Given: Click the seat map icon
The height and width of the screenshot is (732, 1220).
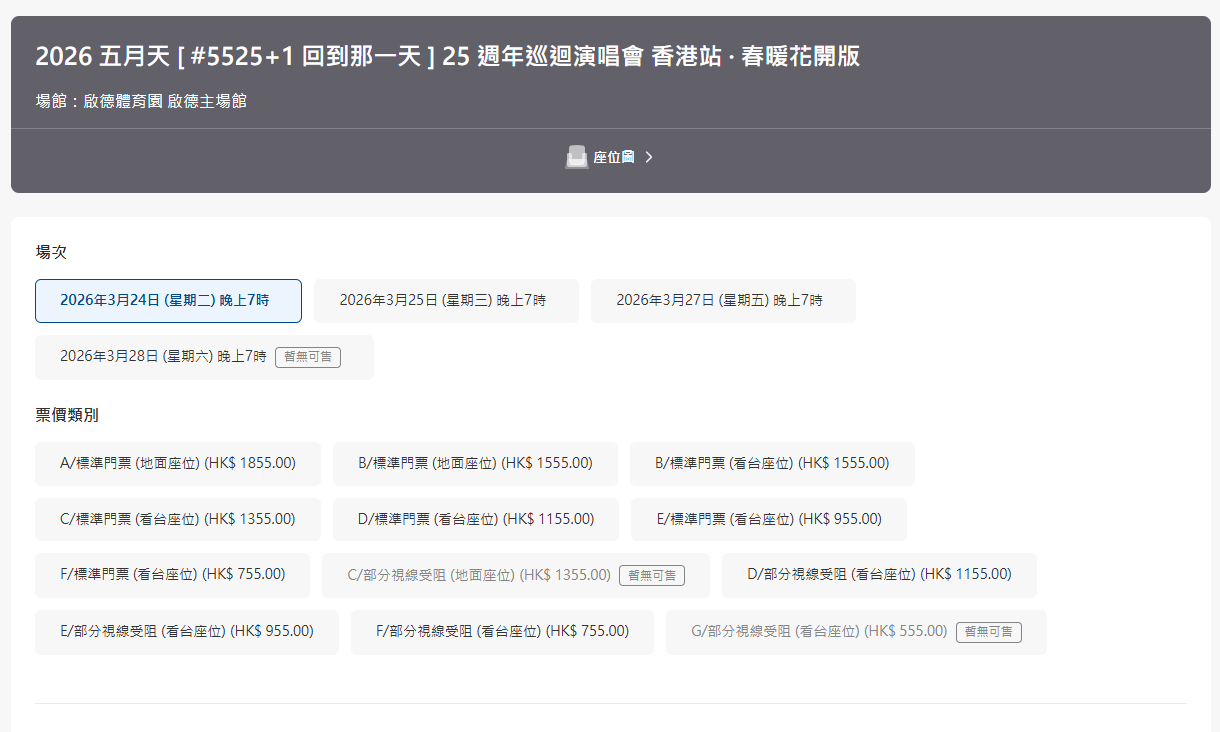Looking at the screenshot, I should [x=576, y=157].
